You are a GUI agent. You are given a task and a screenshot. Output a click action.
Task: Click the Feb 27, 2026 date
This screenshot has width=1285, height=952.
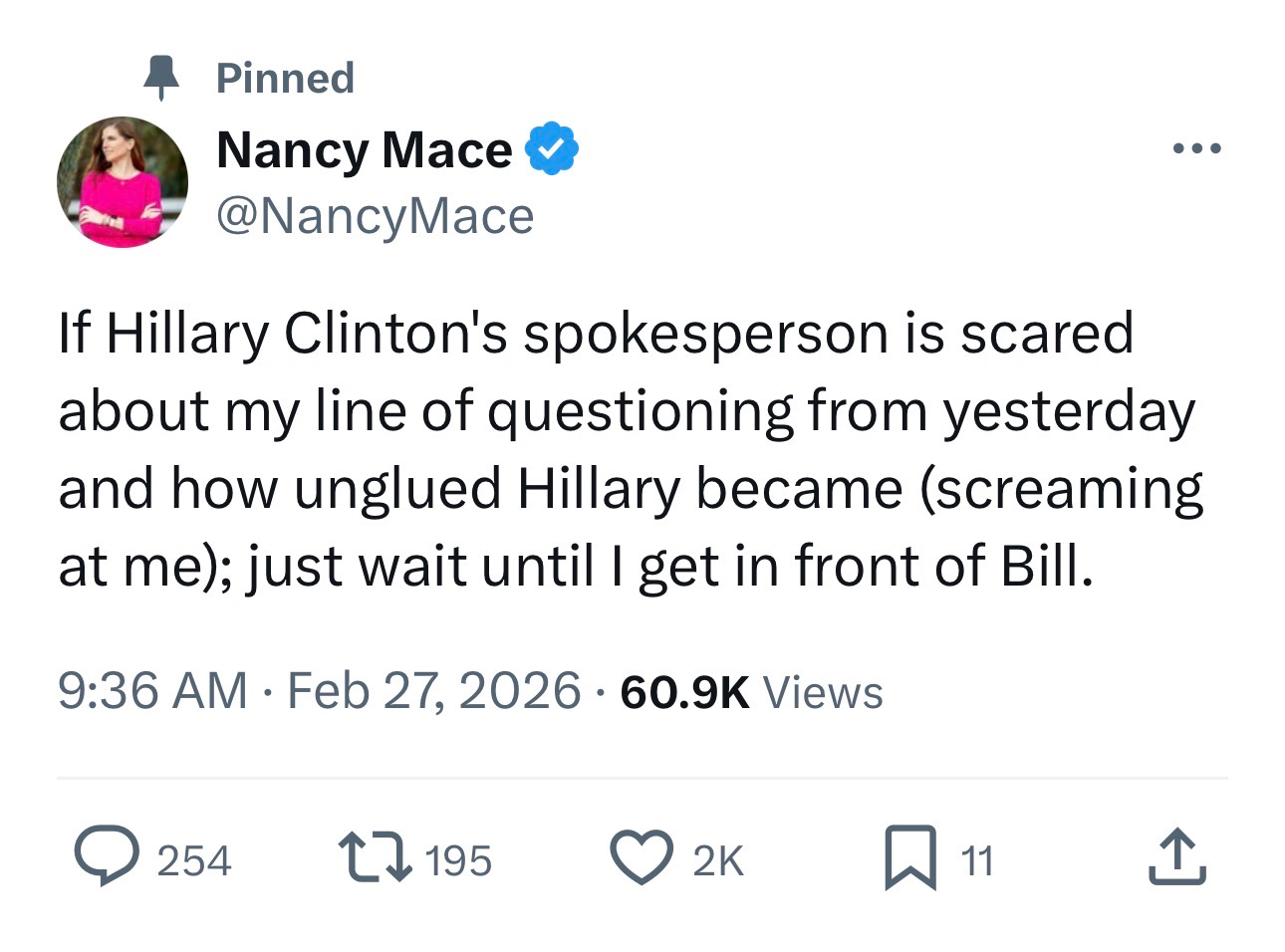click(x=433, y=691)
